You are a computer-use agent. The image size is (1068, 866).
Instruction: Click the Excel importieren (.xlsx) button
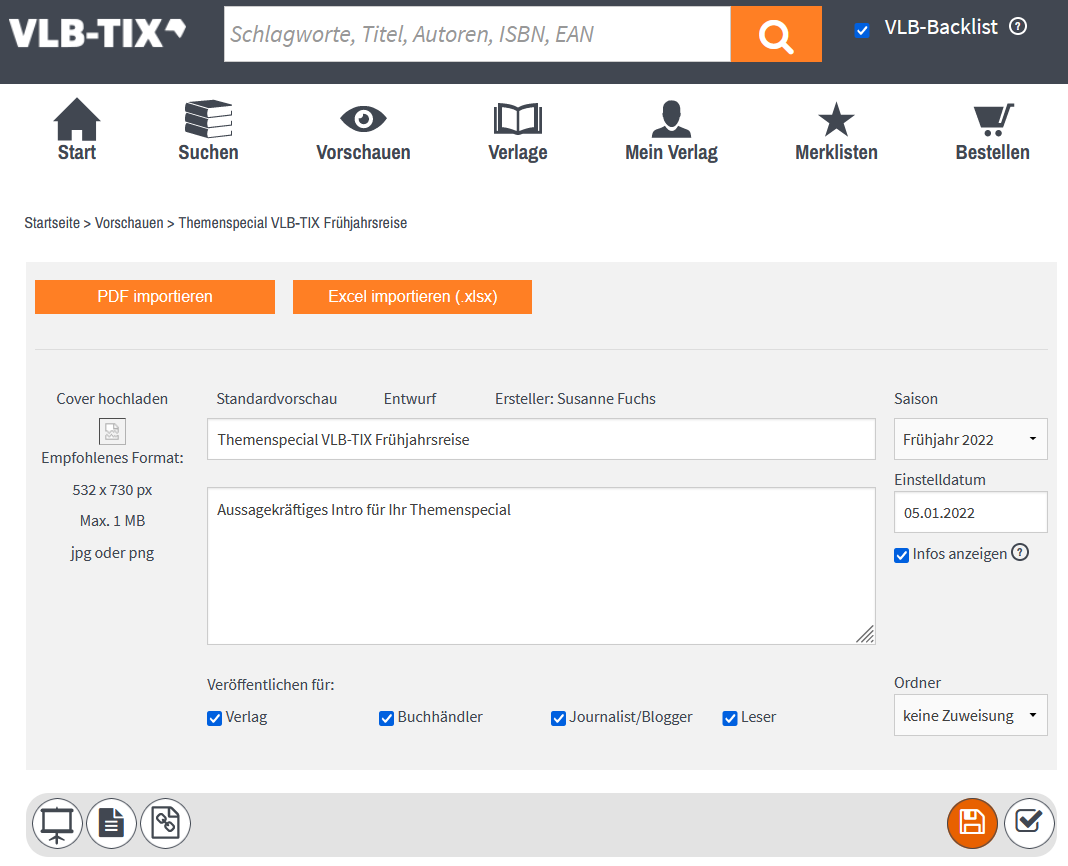(x=412, y=297)
